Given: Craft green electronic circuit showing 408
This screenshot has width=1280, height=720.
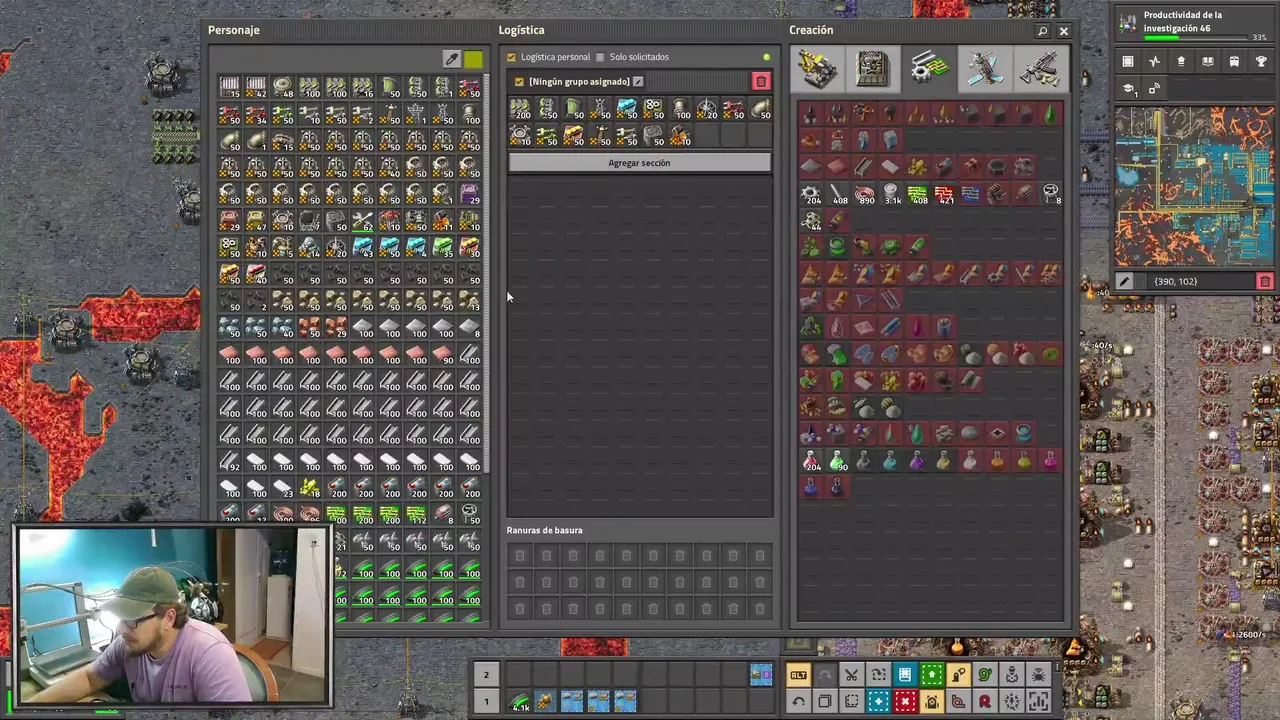Looking at the screenshot, I should click(918, 194).
